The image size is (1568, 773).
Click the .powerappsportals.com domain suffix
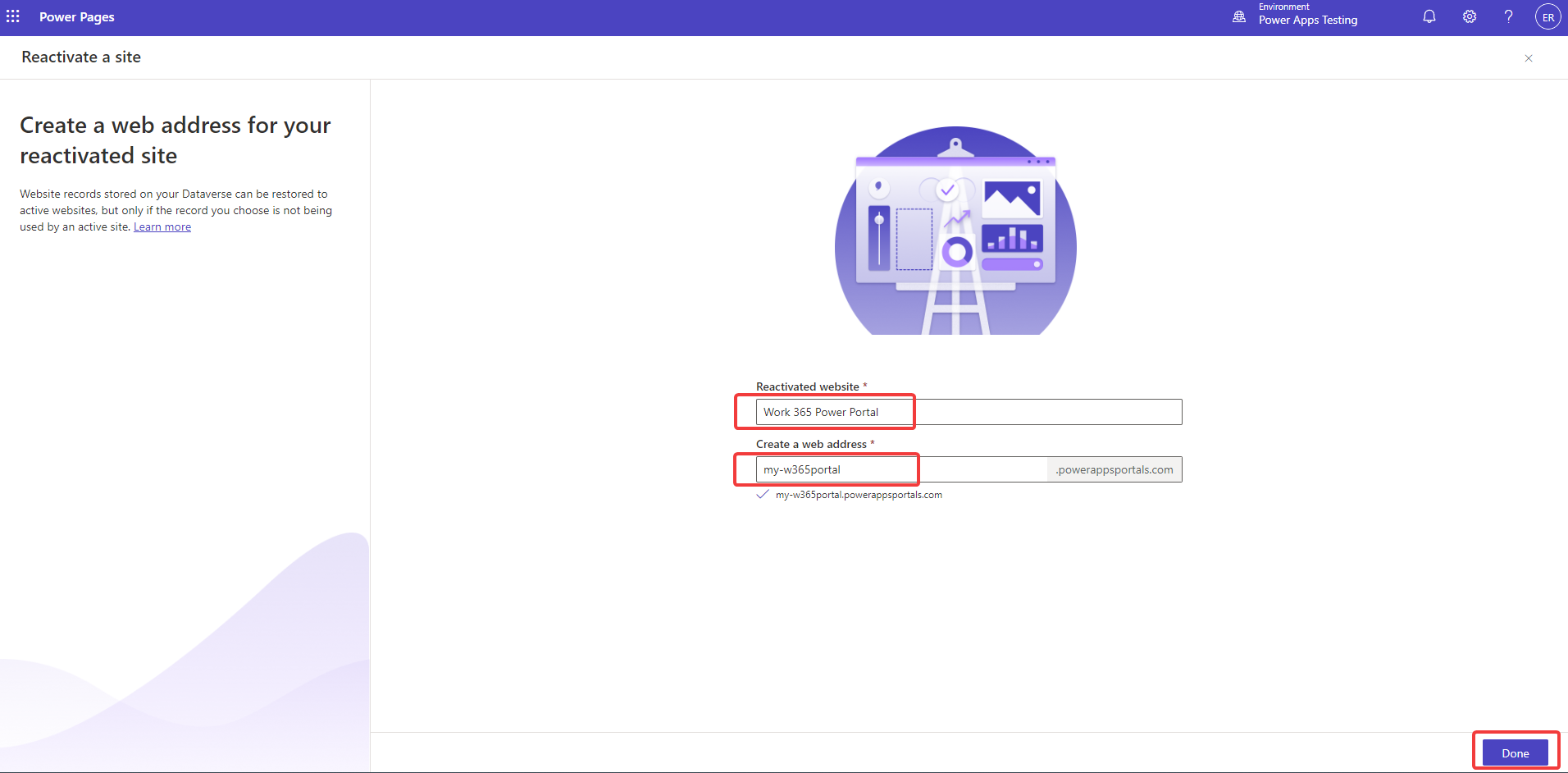tap(1114, 469)
